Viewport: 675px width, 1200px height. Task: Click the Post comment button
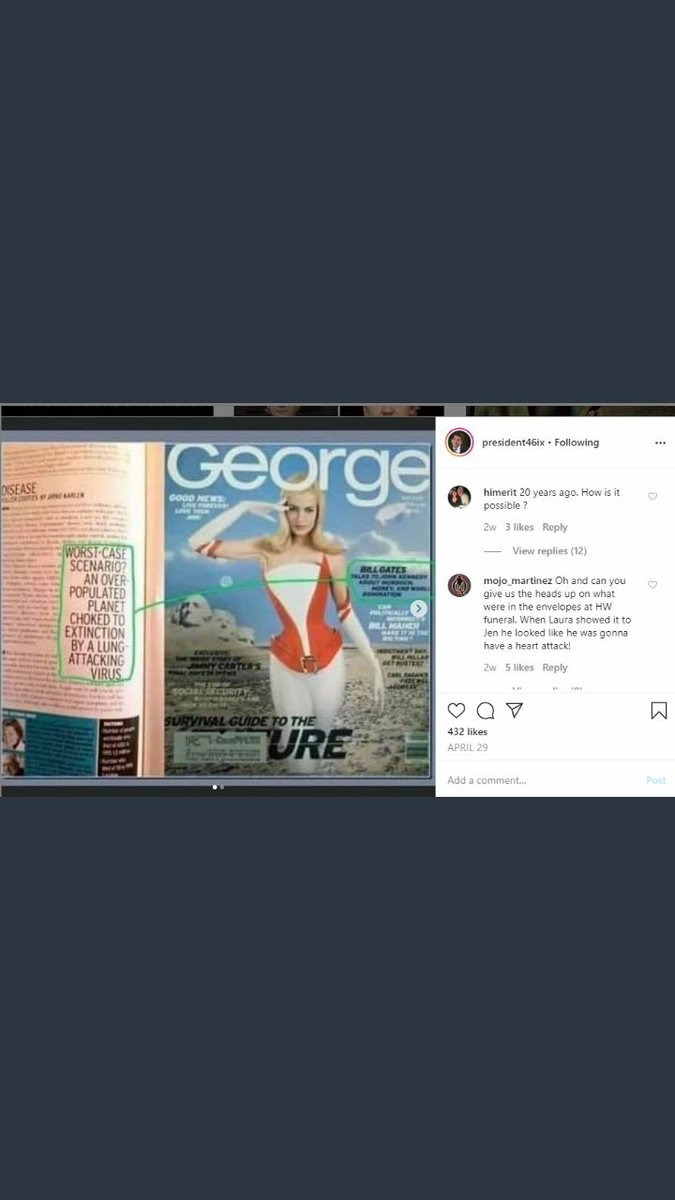pos(656,780)
